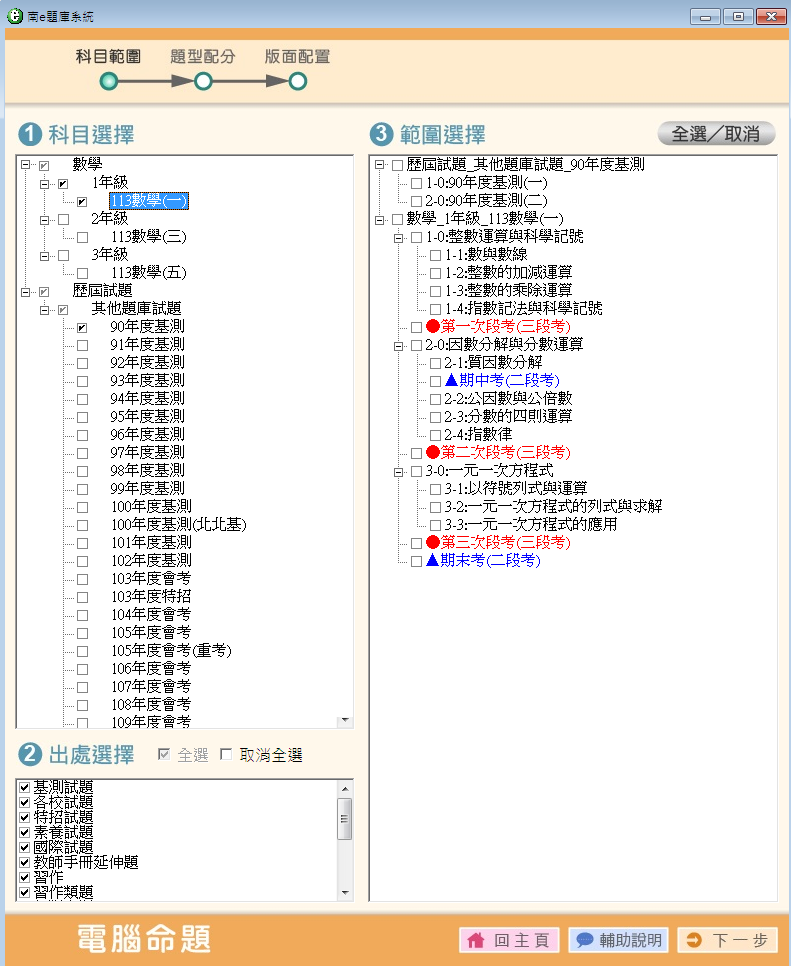This screenshot has width=791, height=966.
Task: Click the speech bubble 輔助說明 help icon
Action: [585, 940]
